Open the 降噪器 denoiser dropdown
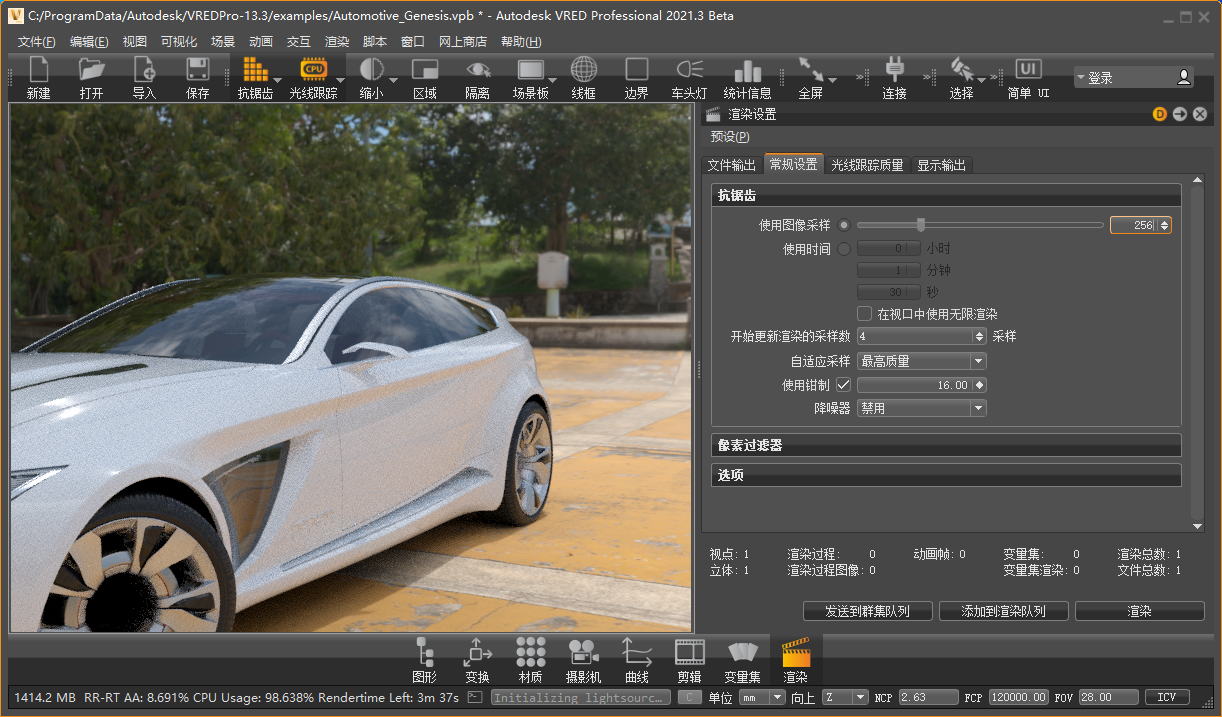This screenshot has width=1222, height=717. click(x=921, y=408)
